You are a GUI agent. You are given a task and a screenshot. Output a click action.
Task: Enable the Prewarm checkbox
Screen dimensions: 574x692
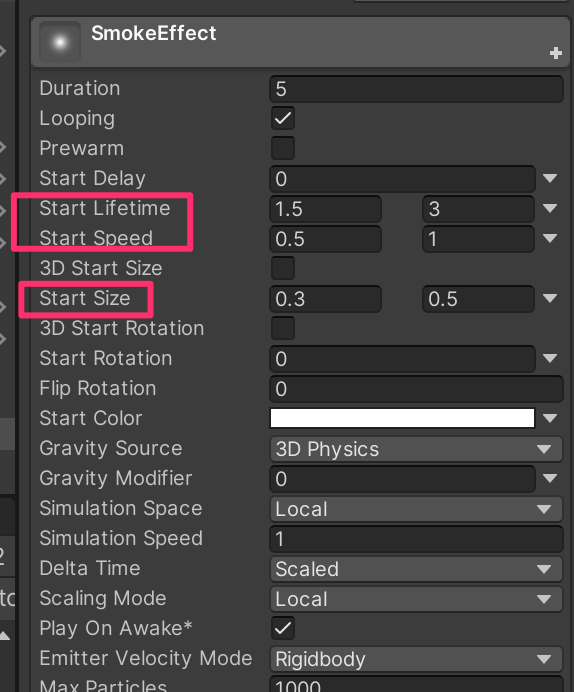(x=283, y=148)
